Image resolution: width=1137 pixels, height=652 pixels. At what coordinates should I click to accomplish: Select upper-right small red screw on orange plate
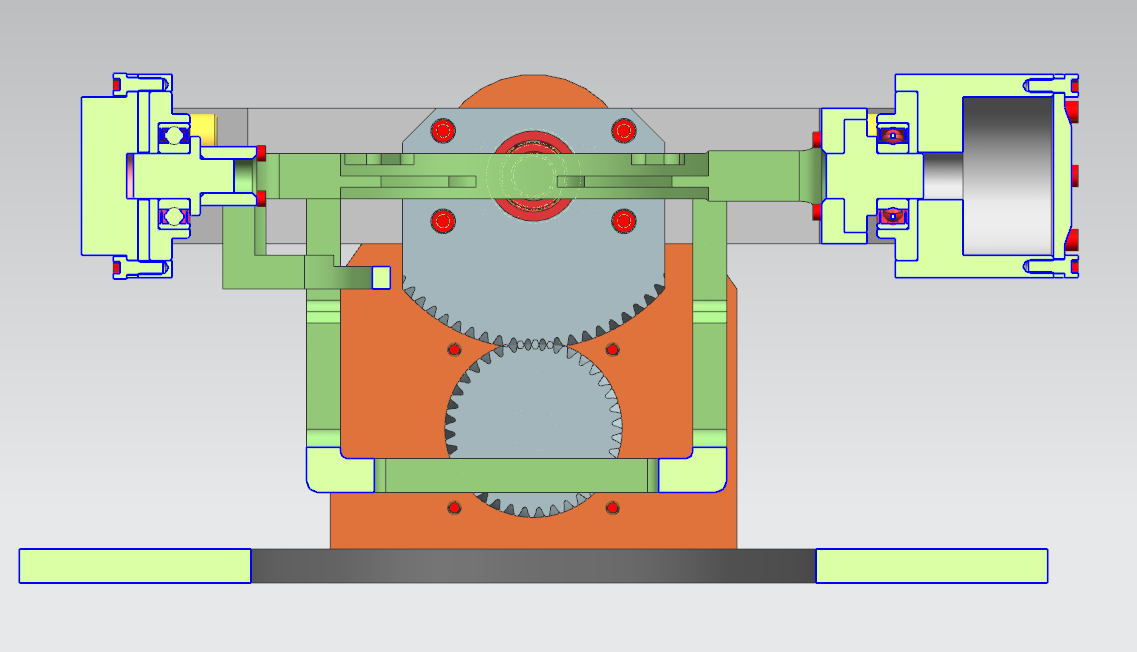tap(612, 350)
